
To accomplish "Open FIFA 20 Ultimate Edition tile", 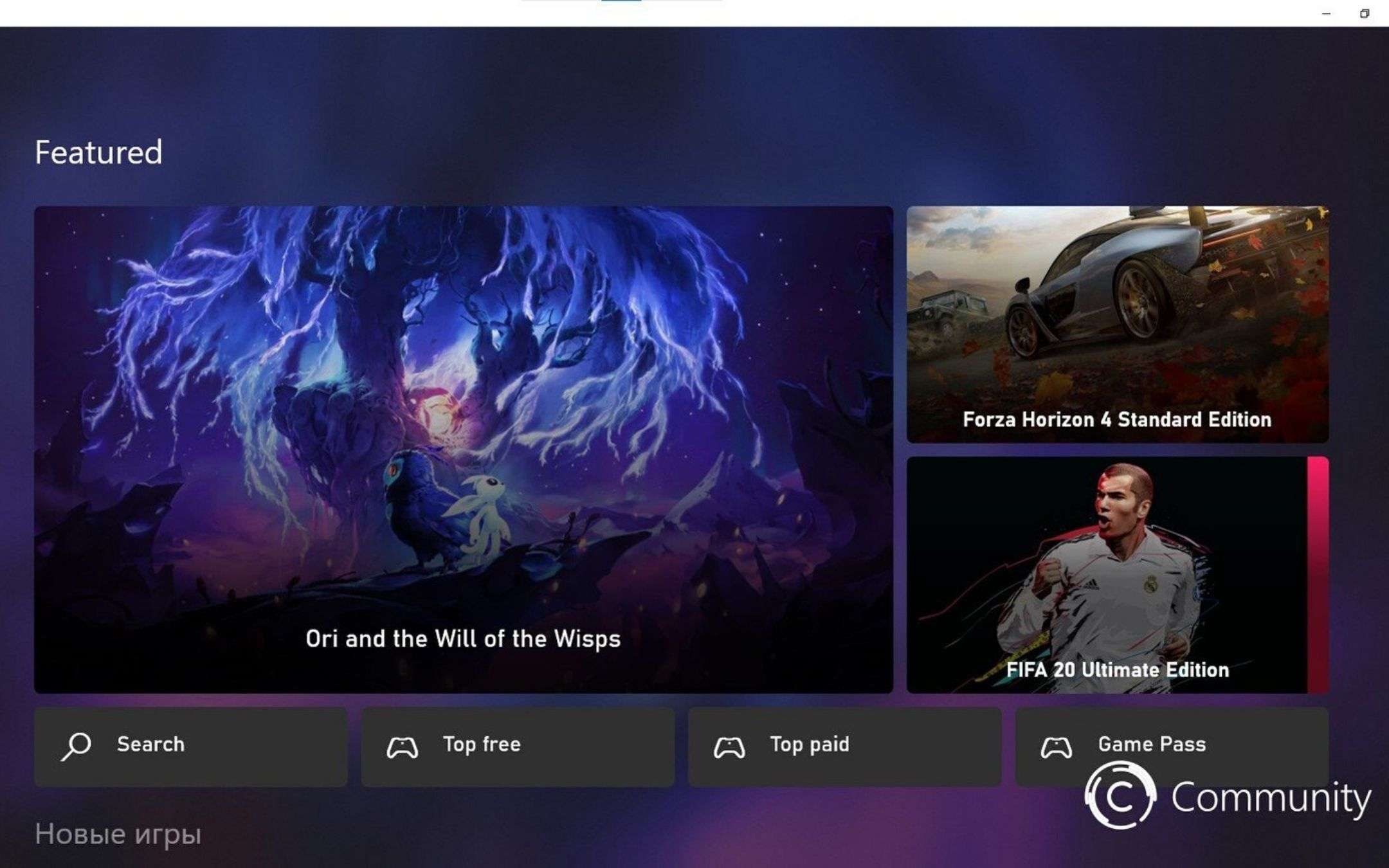I will pos(1118,575).
